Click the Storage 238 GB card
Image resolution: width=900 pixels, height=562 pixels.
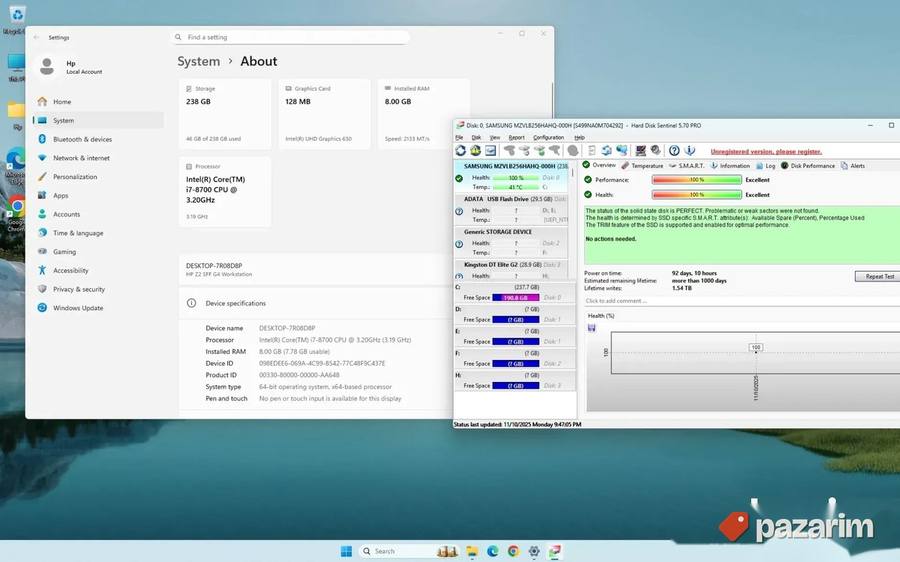coord(224,114)
